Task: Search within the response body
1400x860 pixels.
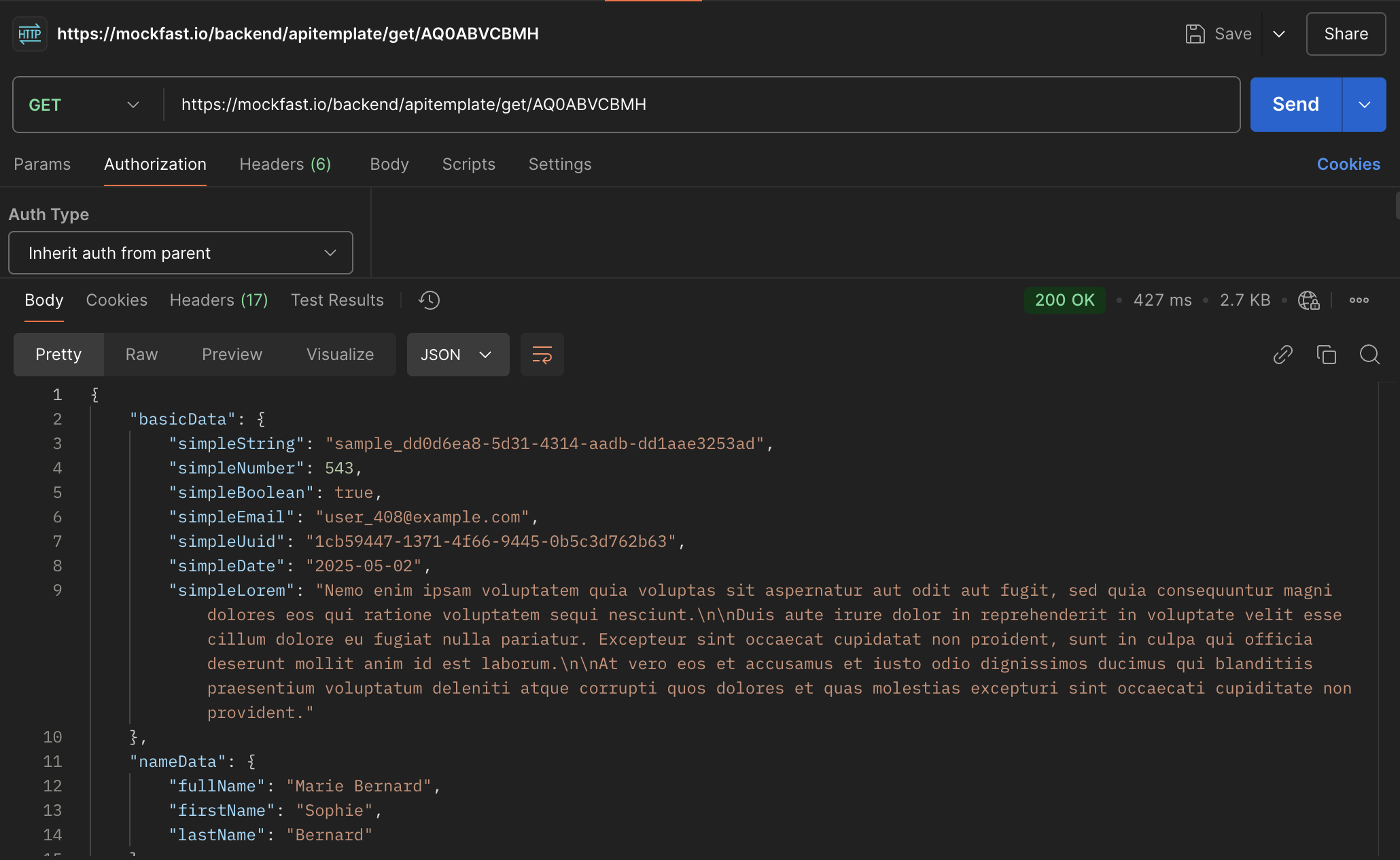Action: pyautogui.click(x=1369, y=355)
